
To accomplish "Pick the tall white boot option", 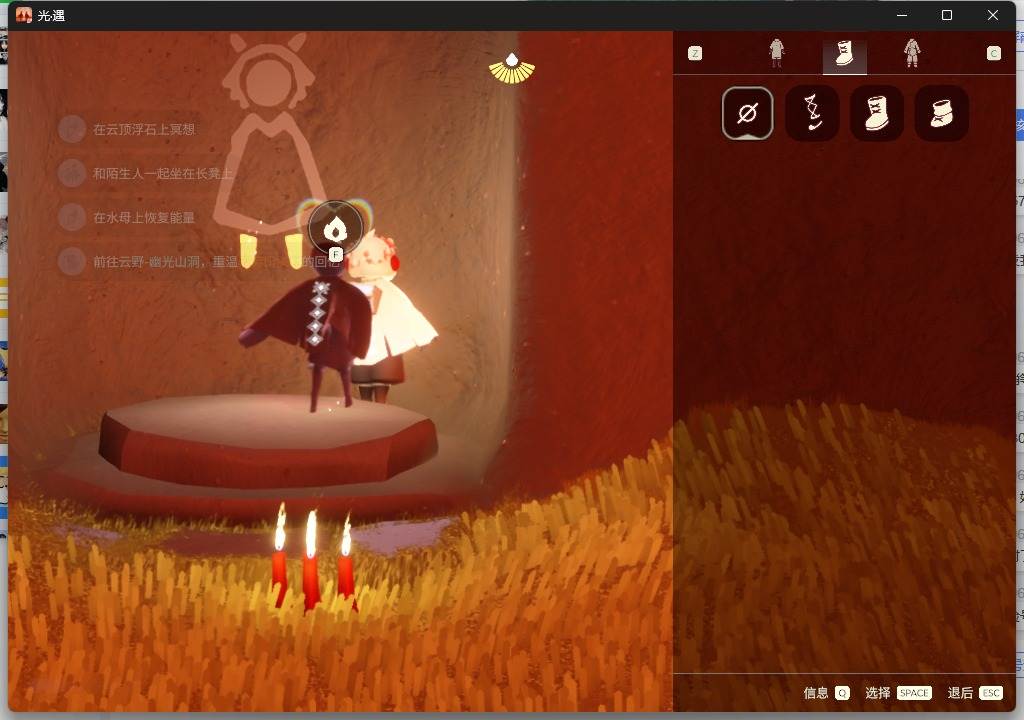I will pos(876,114).
